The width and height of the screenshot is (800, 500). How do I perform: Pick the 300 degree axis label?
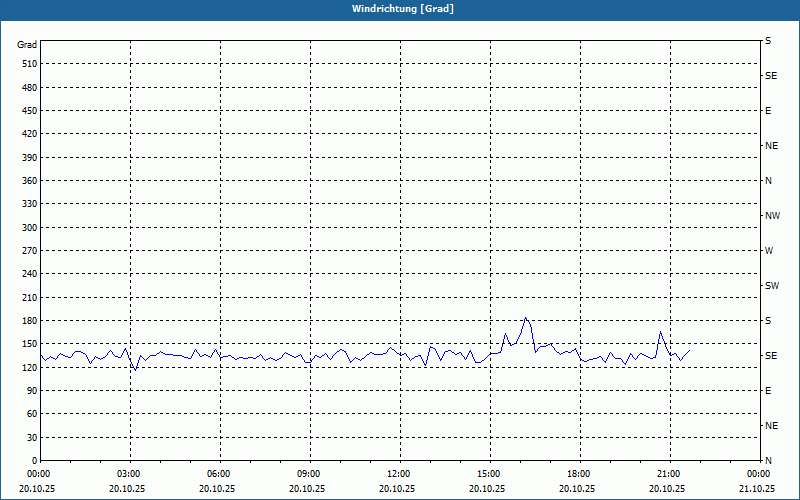point(30,228)
